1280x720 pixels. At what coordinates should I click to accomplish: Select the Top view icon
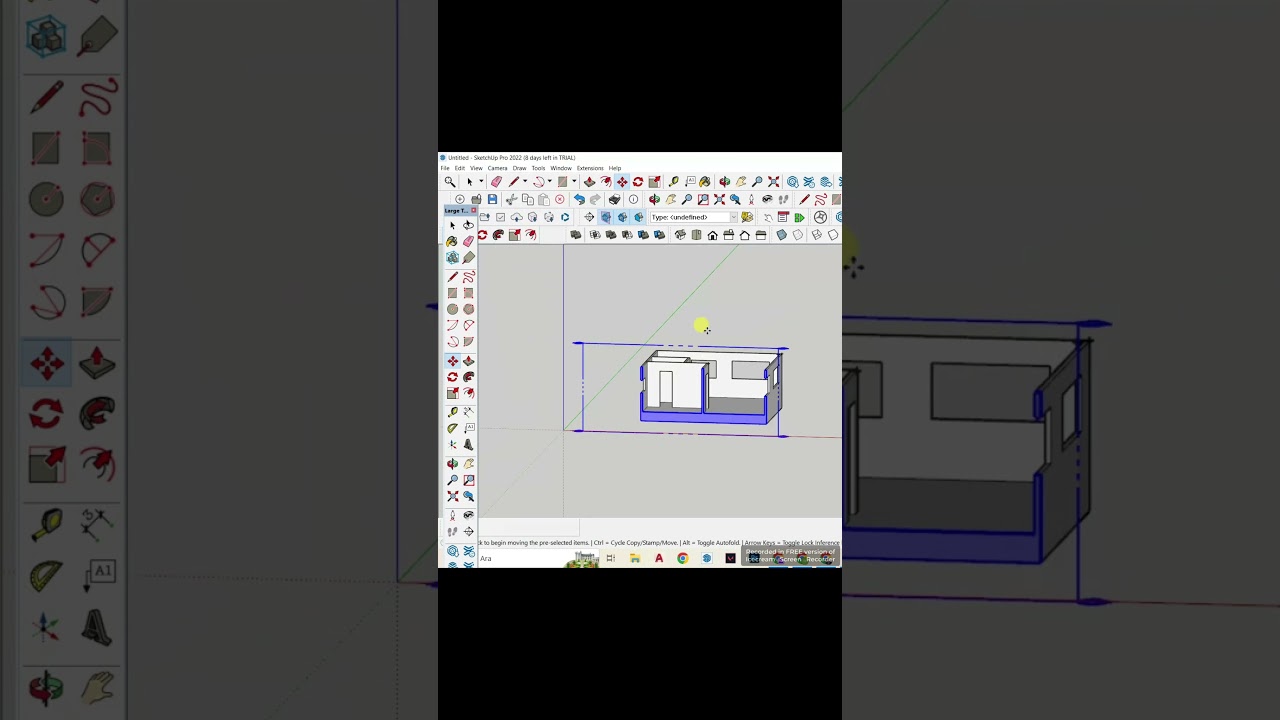[696, 235]
